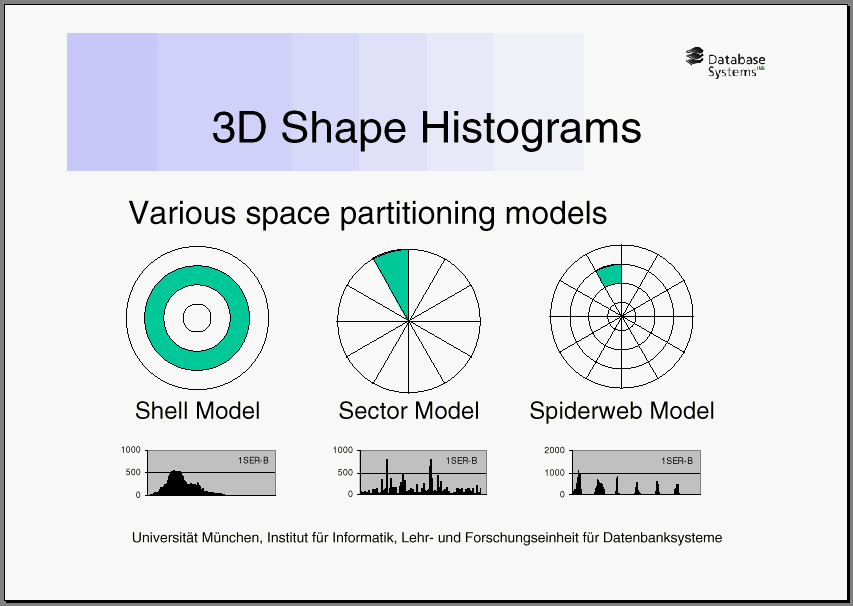Click the histogram chart under Spiderweb Model
Image resolution: width=853 pixels, height=606 pixels.
622,472
